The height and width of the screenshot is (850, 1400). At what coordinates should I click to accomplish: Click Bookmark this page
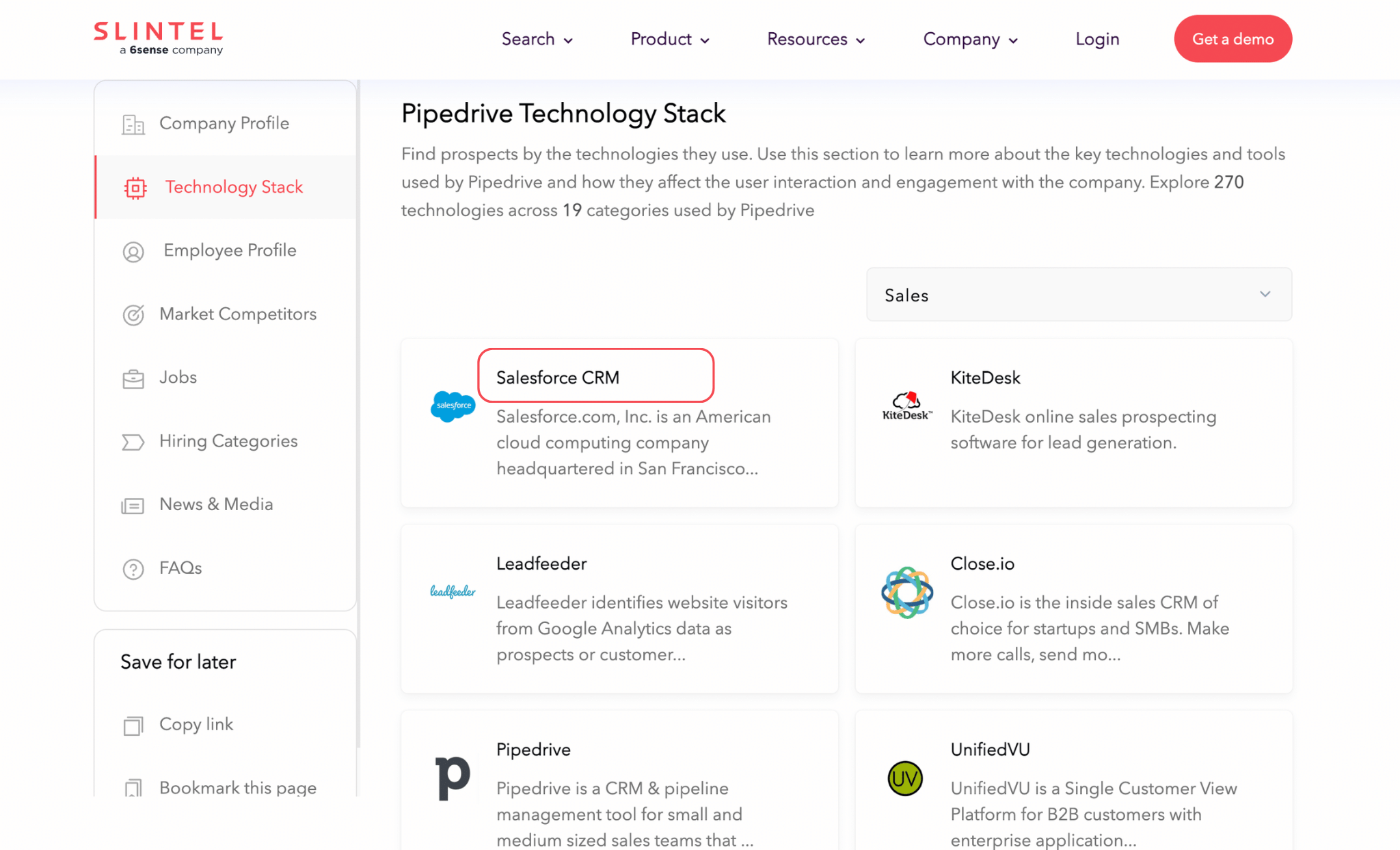click(238, 788)
